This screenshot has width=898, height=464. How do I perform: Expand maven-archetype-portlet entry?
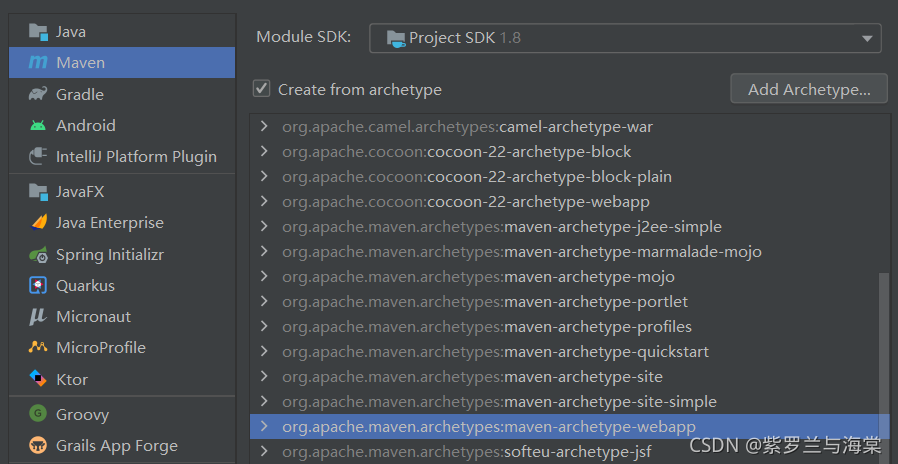[x=264, y=301]
